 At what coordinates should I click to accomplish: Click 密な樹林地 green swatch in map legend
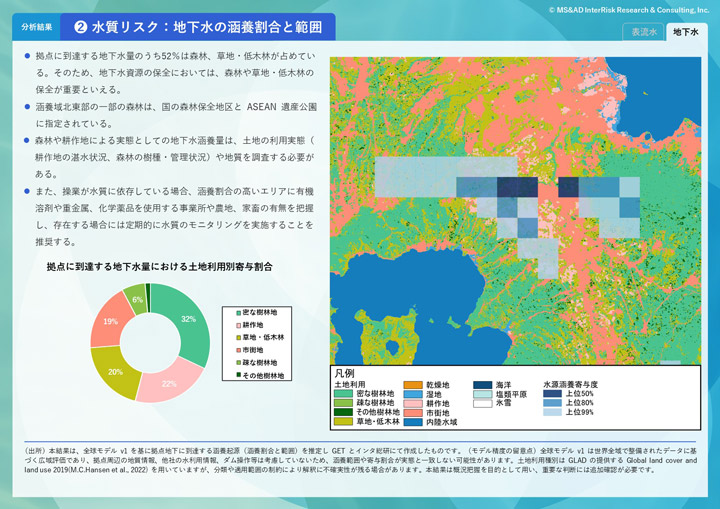point(343,394)
